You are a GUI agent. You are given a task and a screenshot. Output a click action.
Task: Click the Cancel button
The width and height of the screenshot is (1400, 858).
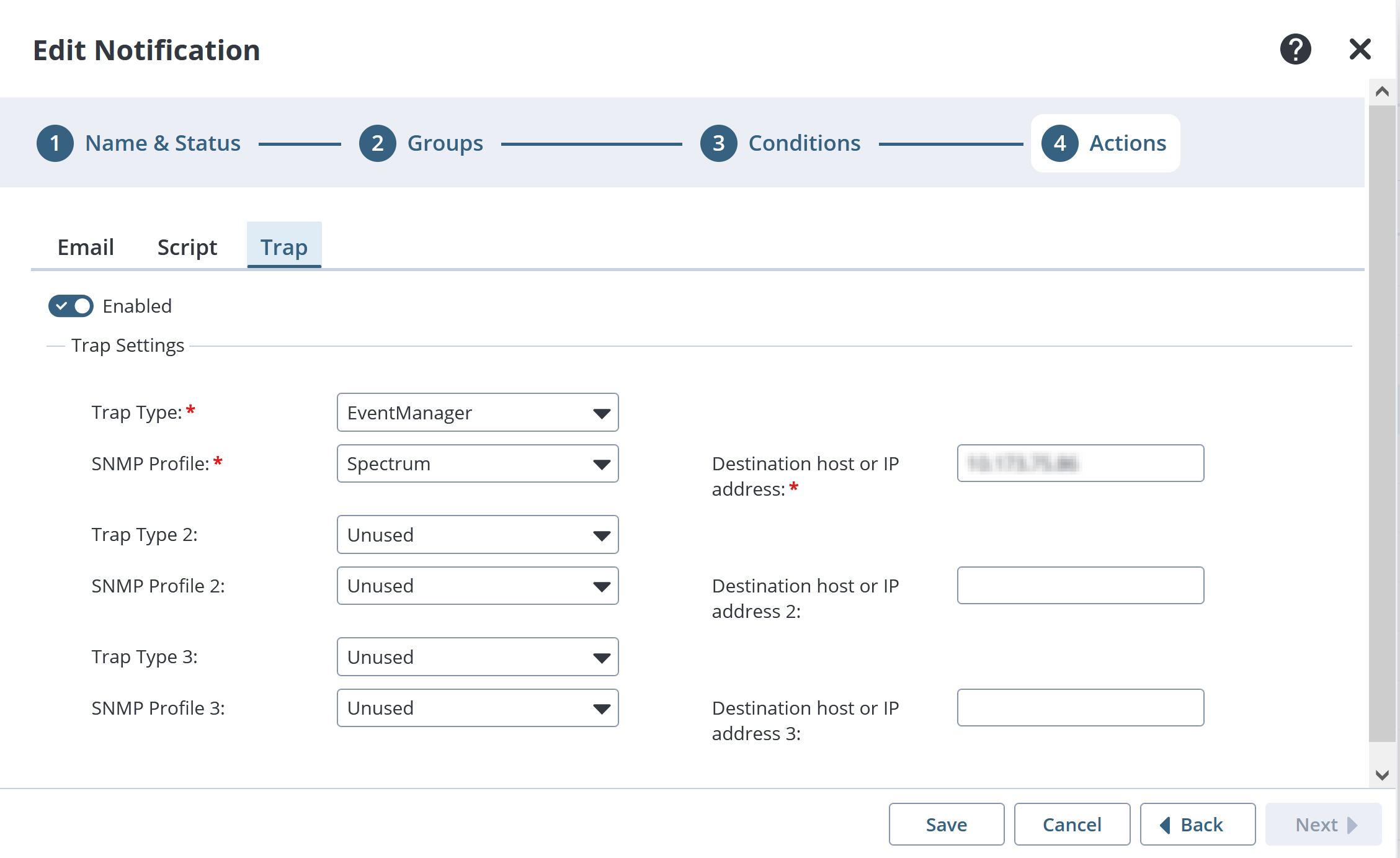coord(1072,824)
